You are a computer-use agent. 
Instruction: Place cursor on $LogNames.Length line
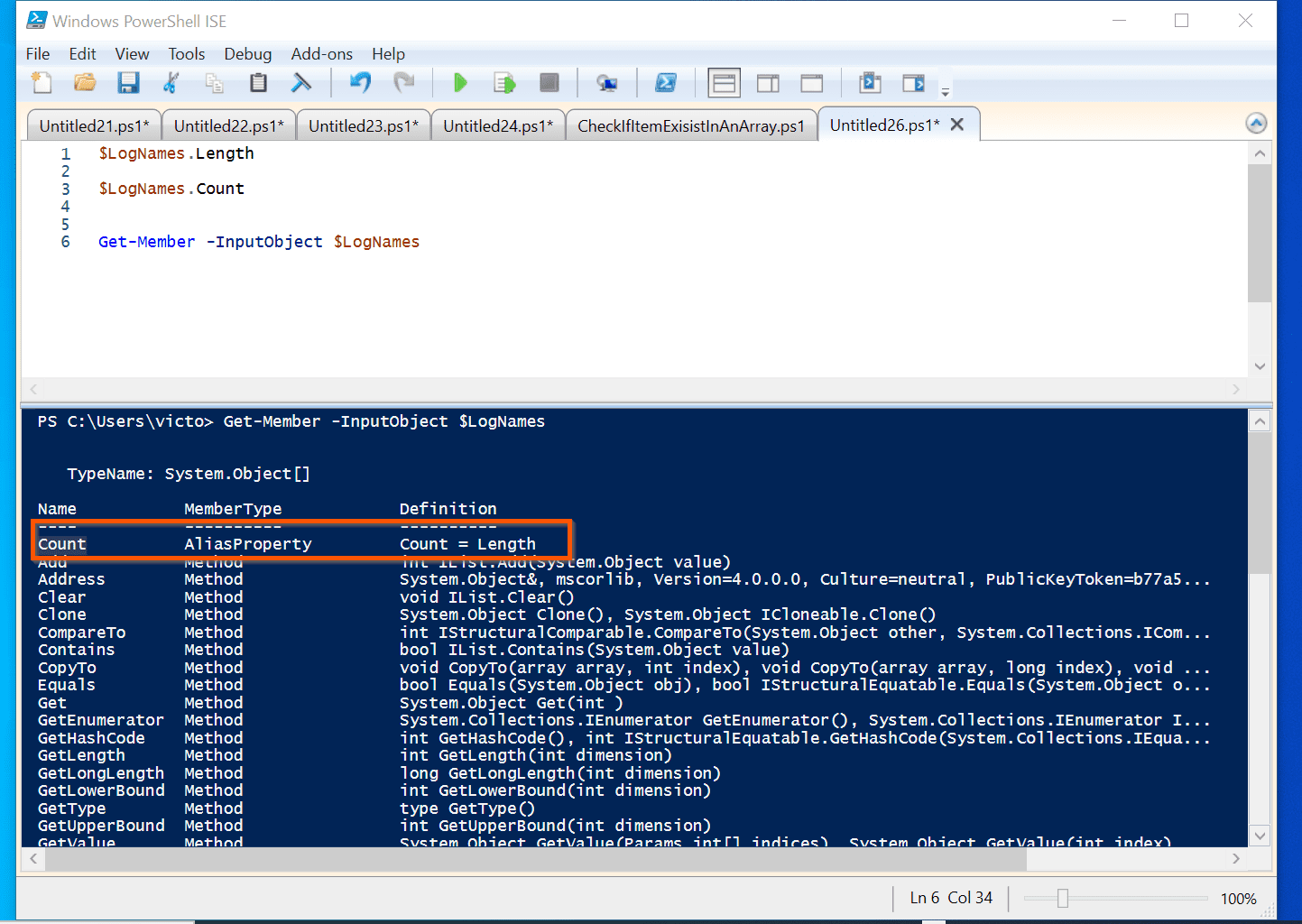(x=176, y=153)
